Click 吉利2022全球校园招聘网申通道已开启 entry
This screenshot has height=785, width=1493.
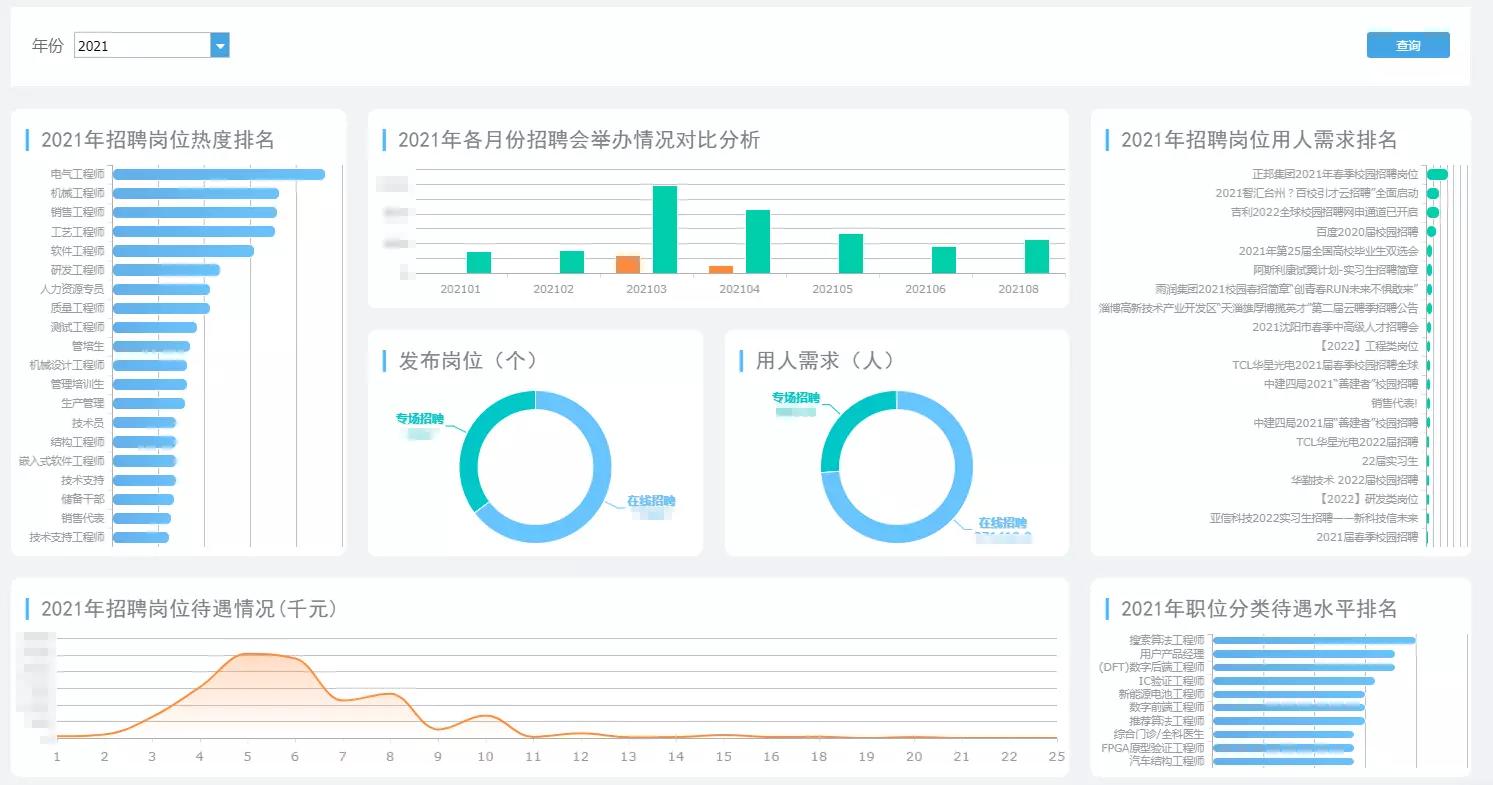(x=1325, y=212)
